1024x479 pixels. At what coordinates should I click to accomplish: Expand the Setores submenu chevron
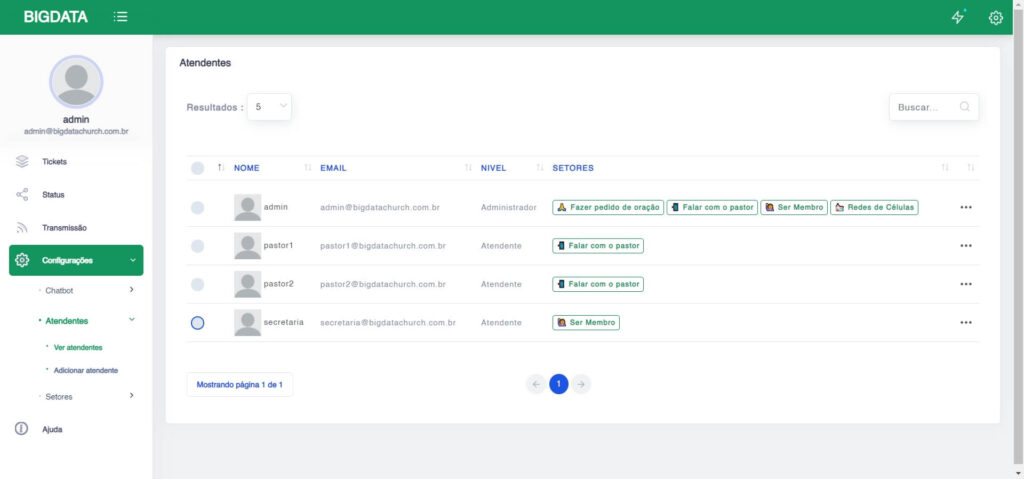tap(131, 395)
